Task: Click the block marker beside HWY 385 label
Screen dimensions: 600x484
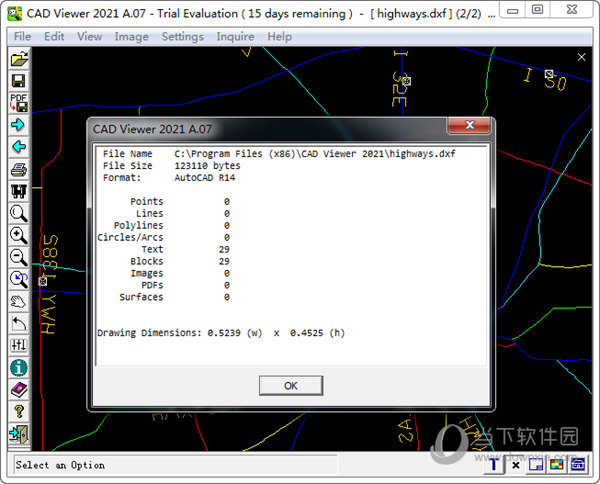Action: coord(43,282)
